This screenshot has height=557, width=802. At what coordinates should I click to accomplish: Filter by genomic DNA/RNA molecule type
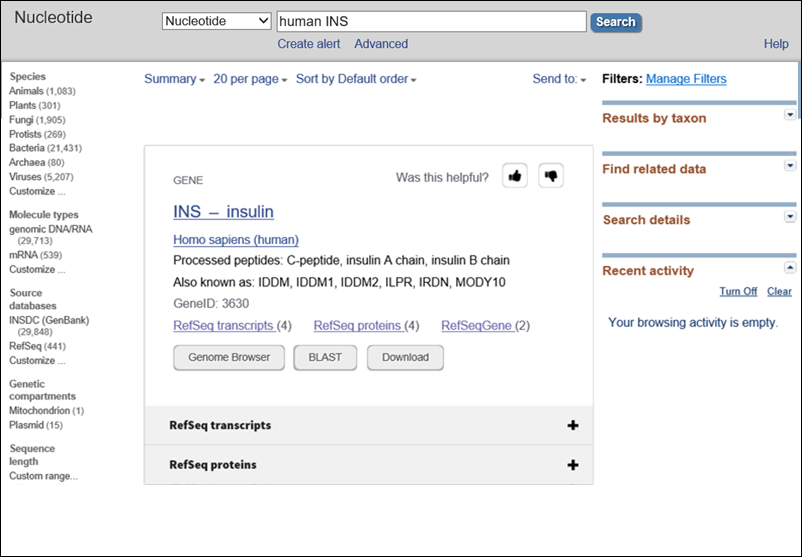point(51,234)
